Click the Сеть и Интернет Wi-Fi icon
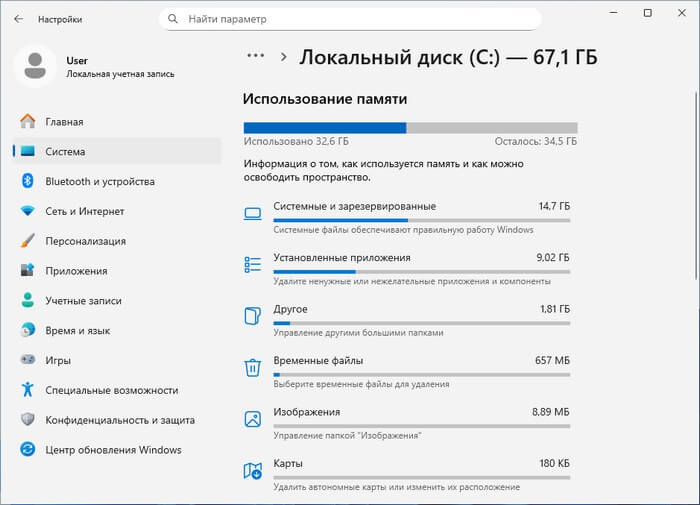700x505 pixels. (27, 211)
